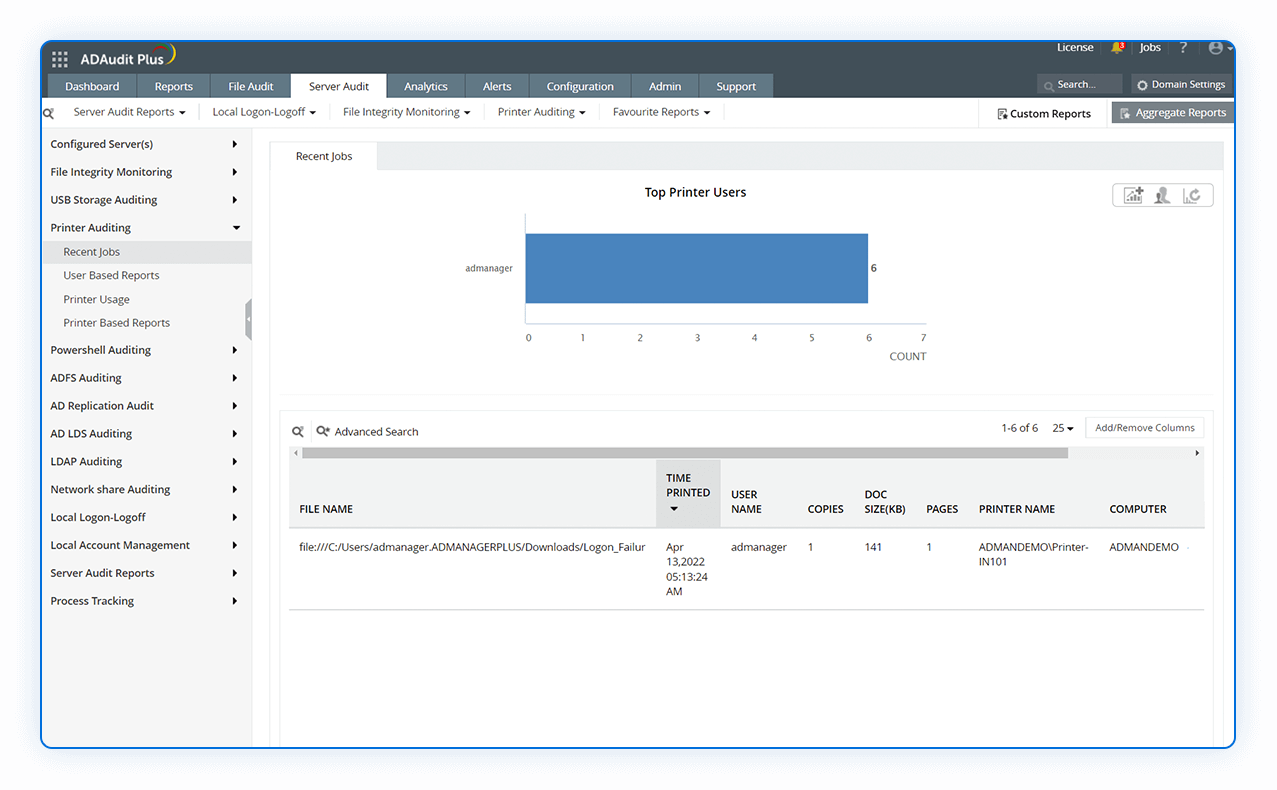The height and width of the screenshot is (790, 1277).
Task: Click the top Search input field
Action: tap(1080, 85)
